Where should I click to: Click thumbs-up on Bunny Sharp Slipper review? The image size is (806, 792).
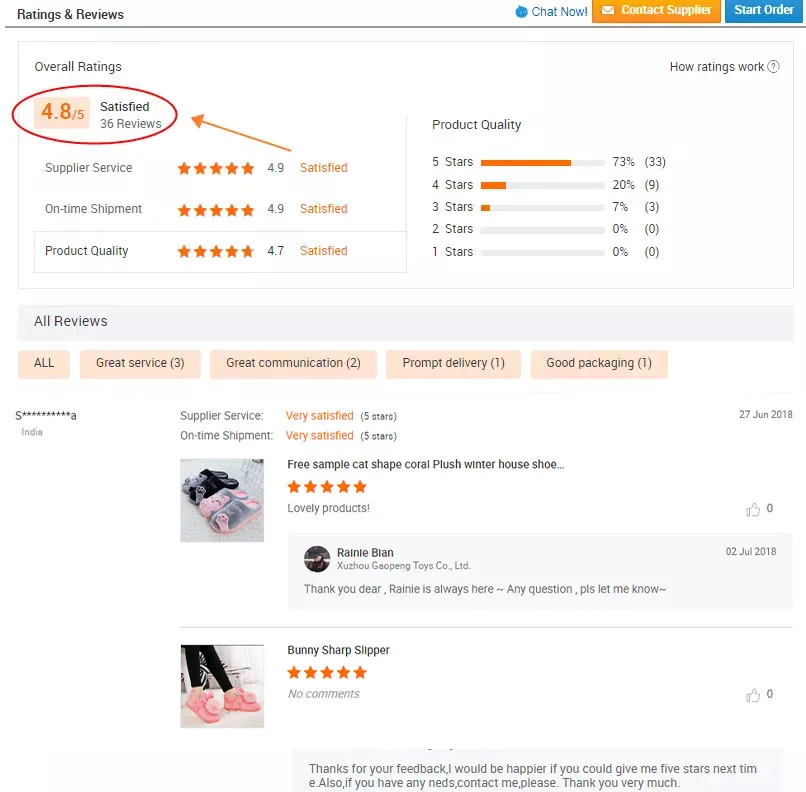click(753, 695)
